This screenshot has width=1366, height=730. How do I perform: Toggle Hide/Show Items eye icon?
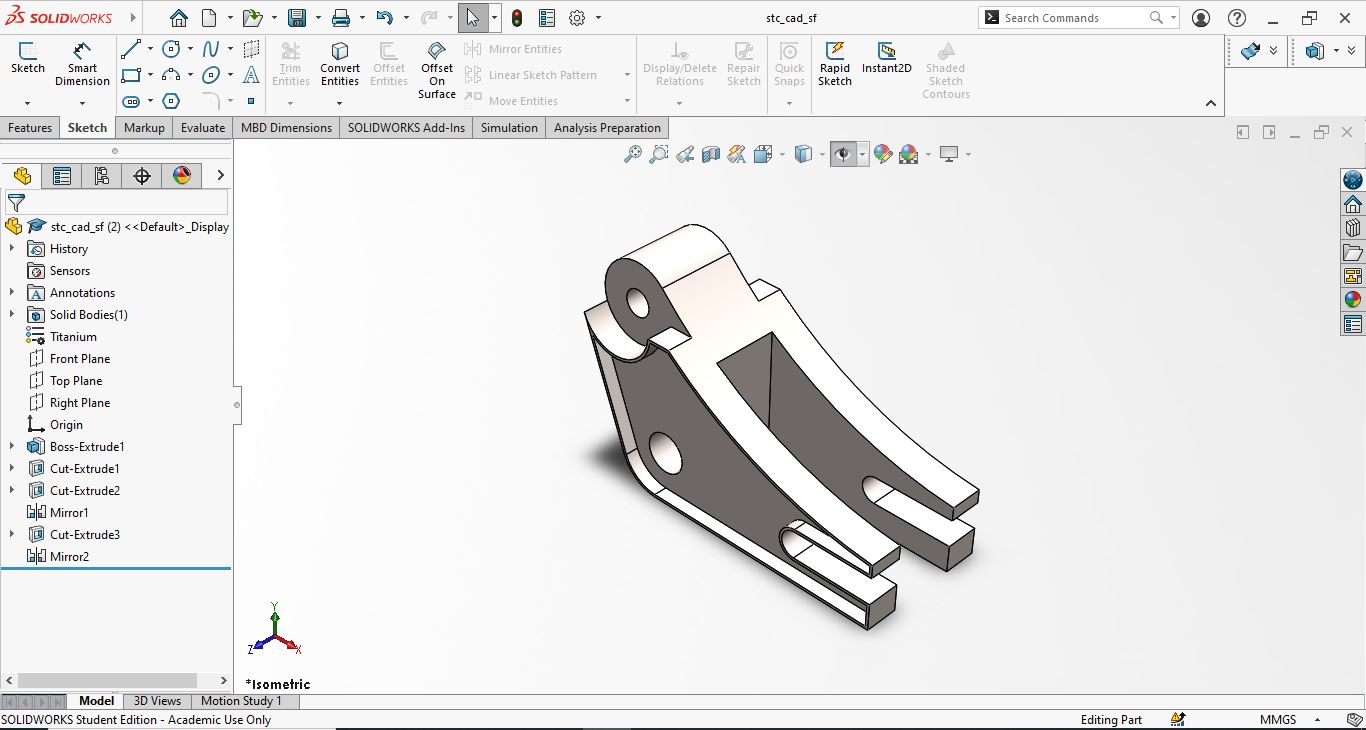point(843,154)
